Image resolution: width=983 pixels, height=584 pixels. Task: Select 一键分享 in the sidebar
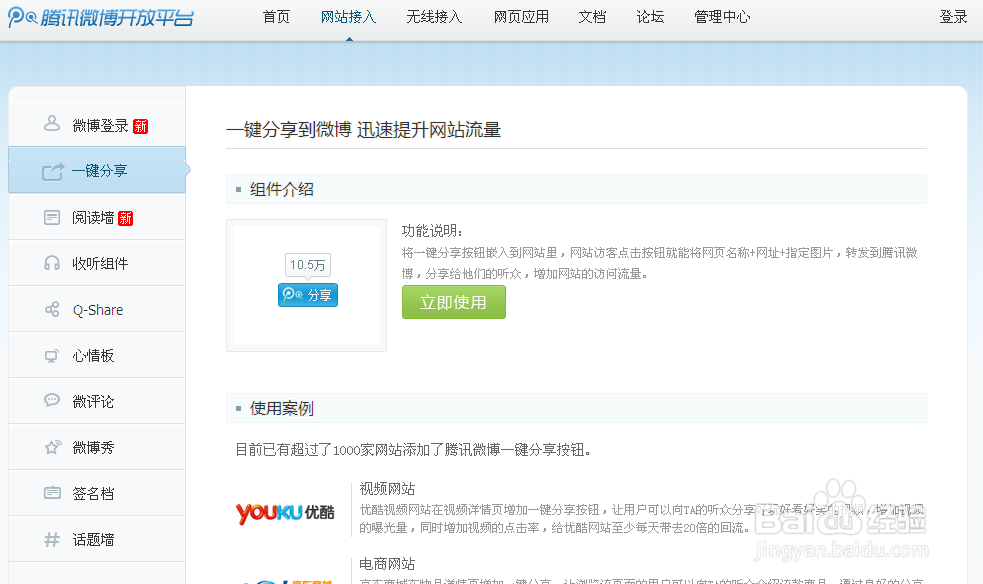(x=97, y=170)
